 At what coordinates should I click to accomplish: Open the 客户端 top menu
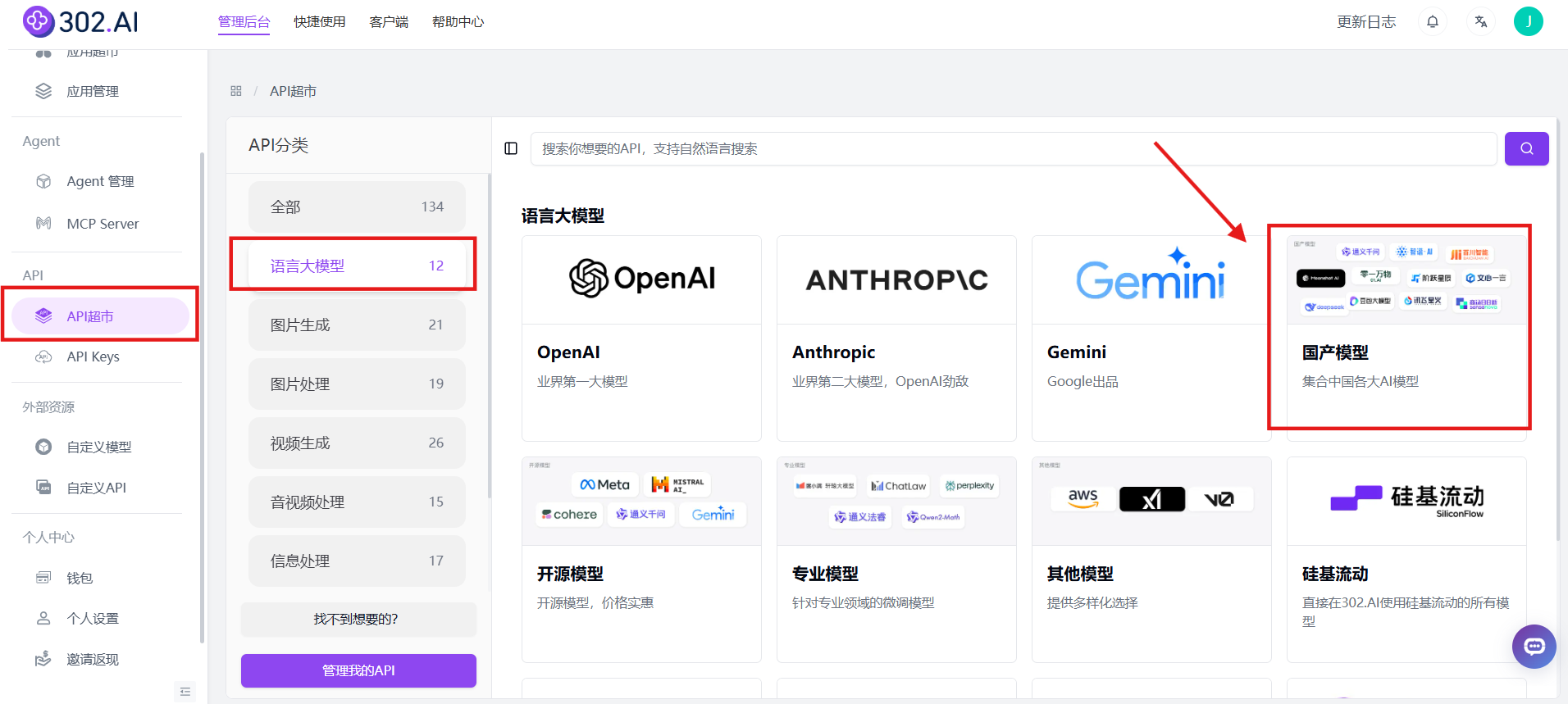click(389, 22)
